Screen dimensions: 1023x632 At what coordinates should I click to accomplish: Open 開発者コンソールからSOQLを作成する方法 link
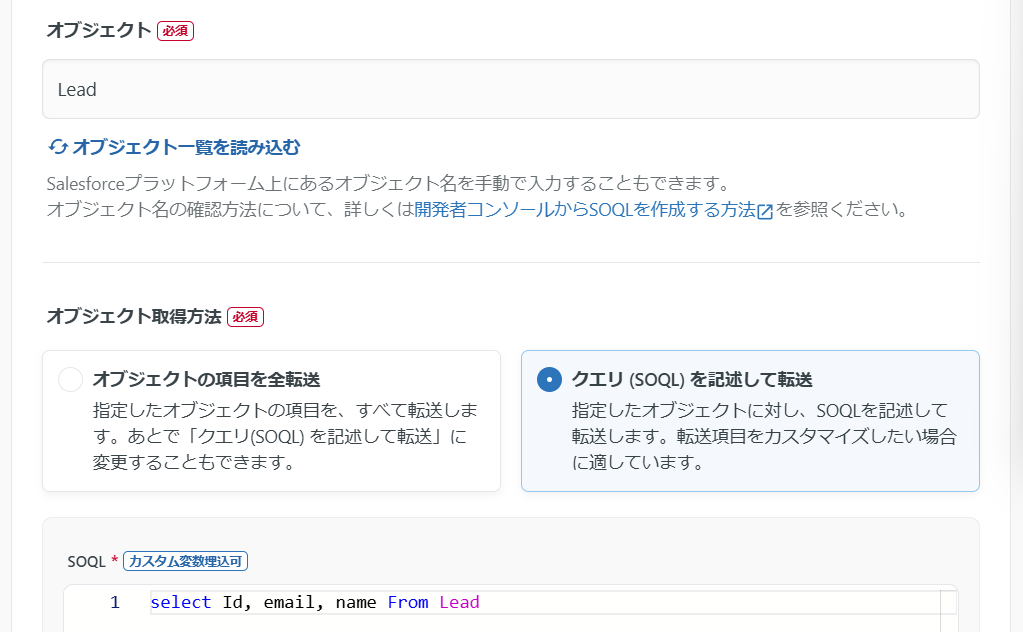coord(585,209)
